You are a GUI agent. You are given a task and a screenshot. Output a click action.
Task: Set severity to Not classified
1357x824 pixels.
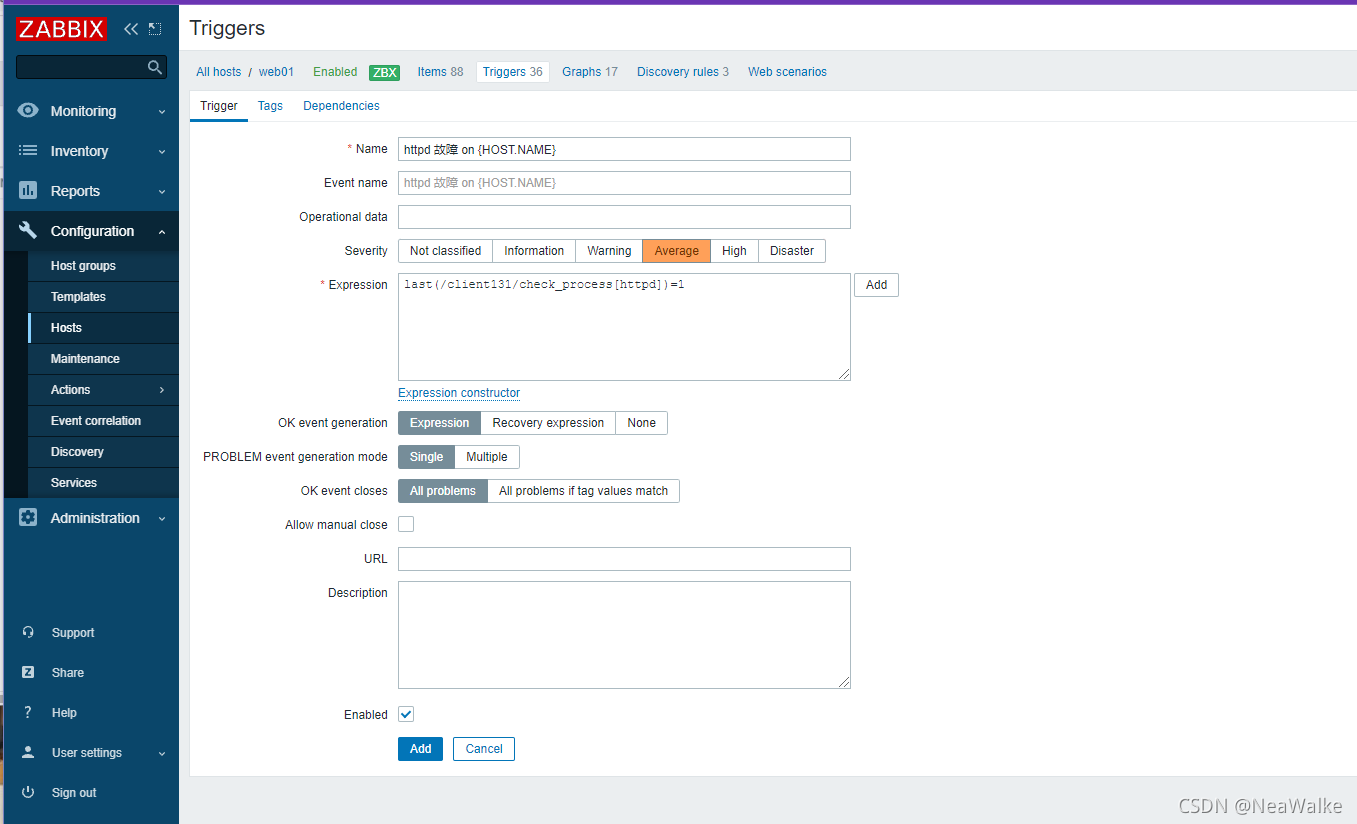pyautogui.click(x=445, y=251)
